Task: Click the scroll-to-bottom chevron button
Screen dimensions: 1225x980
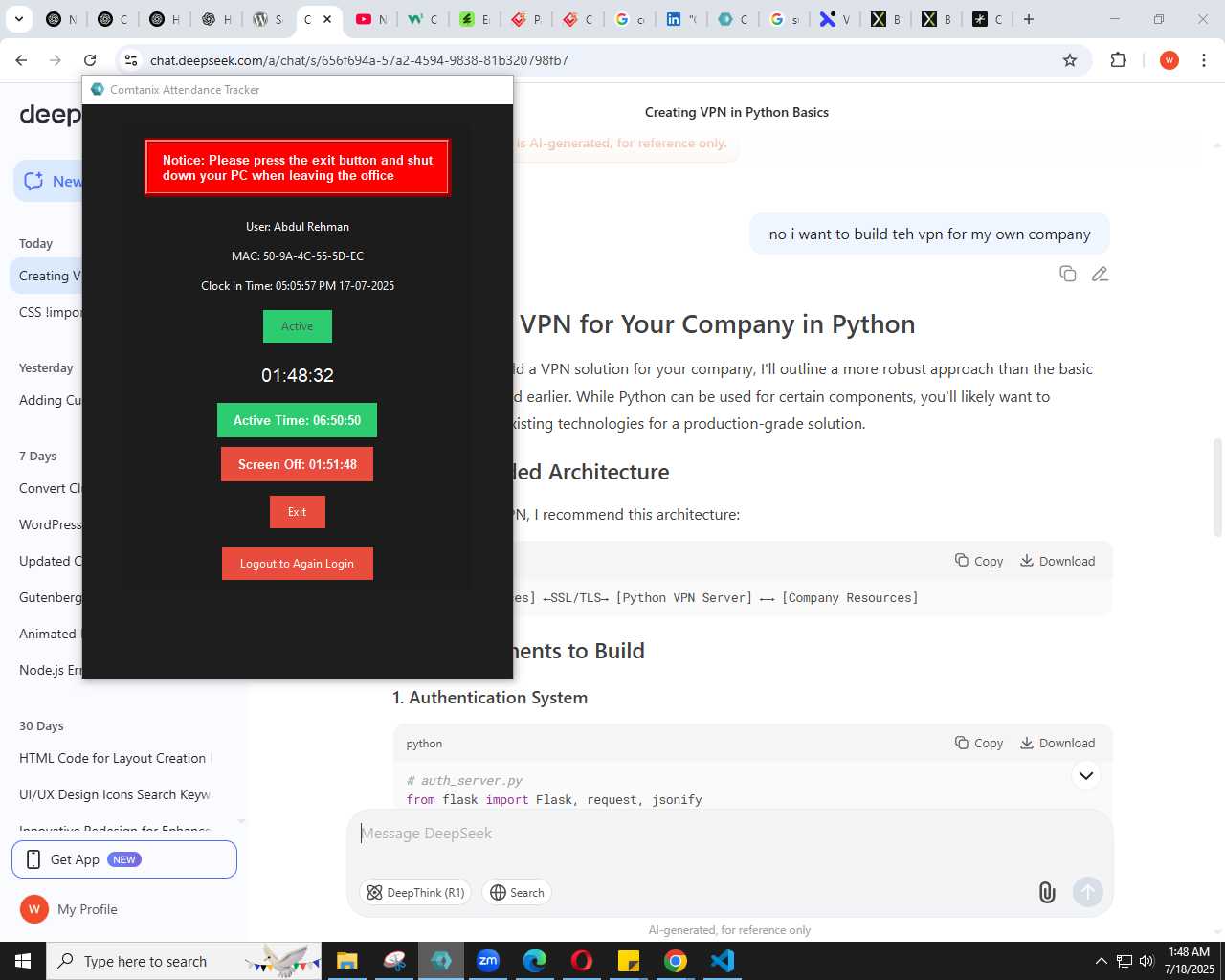Action: 1086,775
